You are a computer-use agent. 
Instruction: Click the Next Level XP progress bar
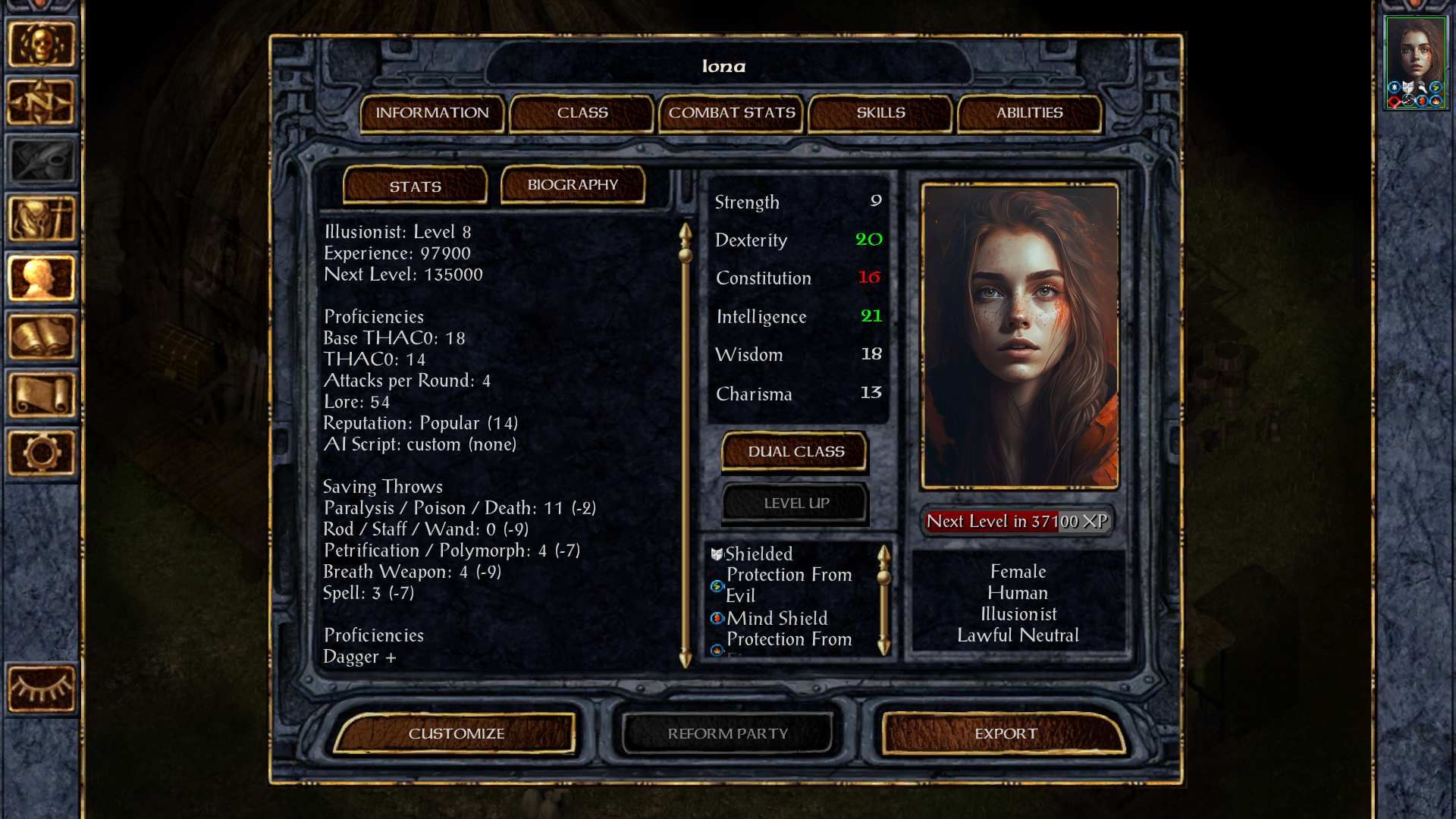coord(1018,522)
